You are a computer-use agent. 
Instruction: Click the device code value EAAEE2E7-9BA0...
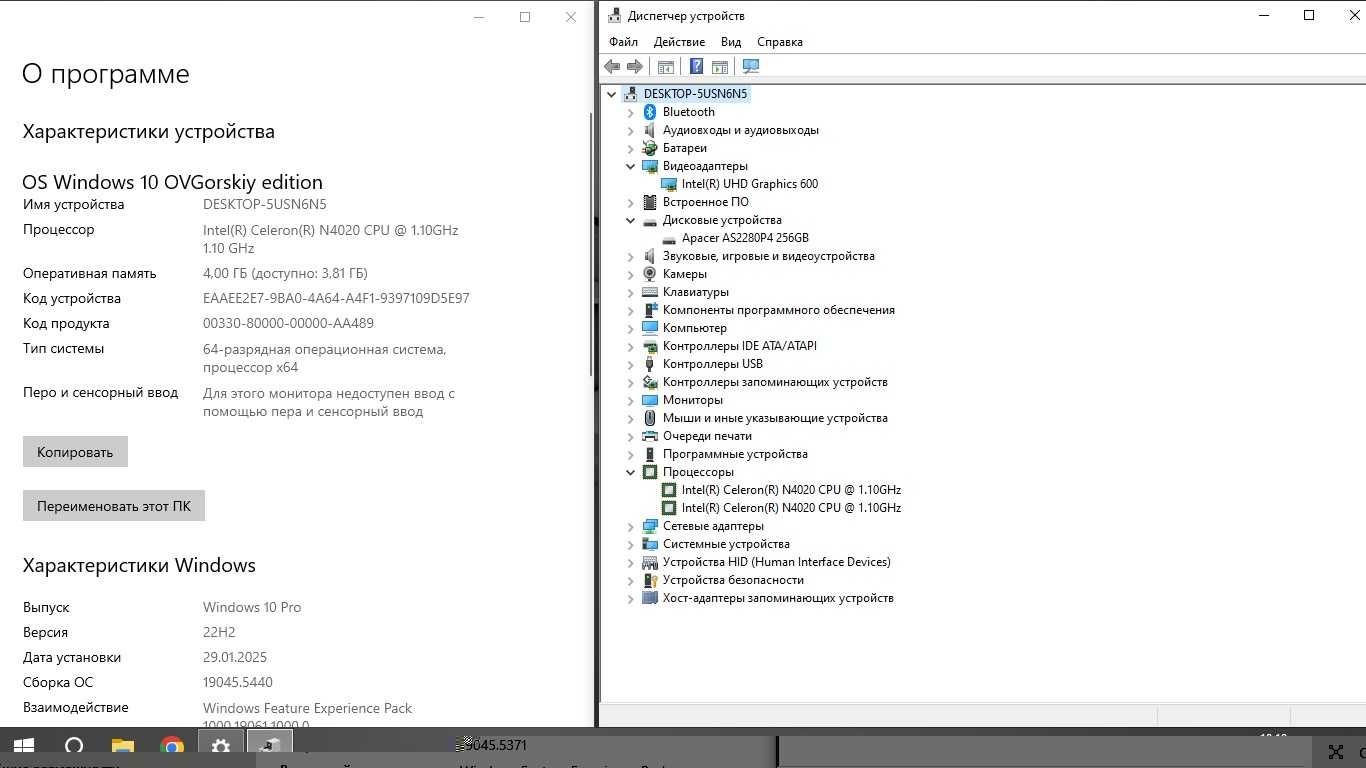[336, 298]
